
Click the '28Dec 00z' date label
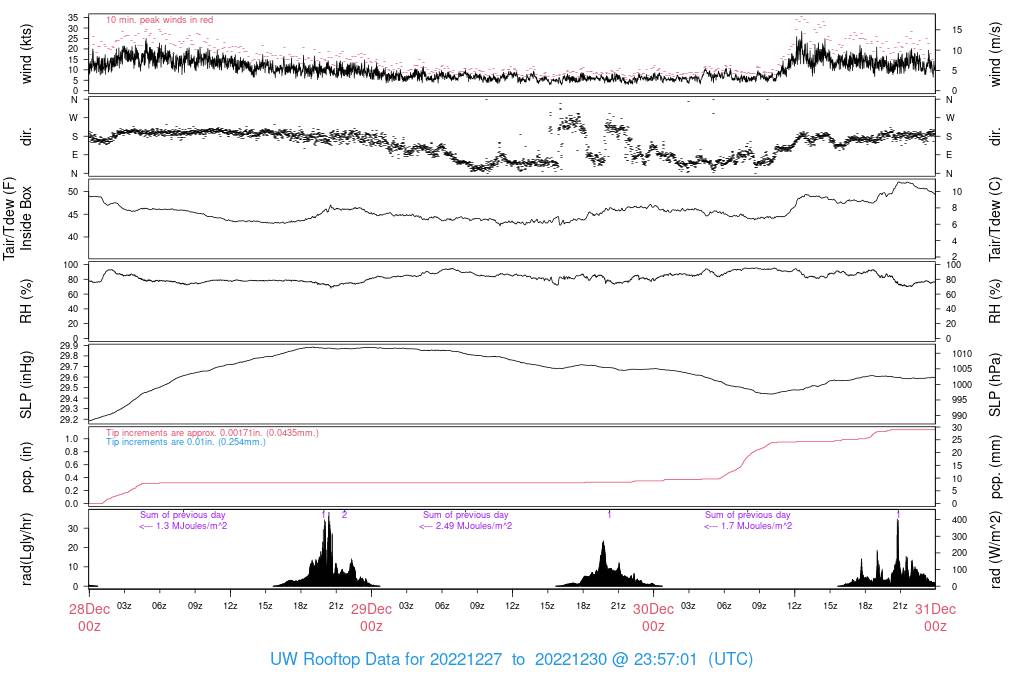(89, 618)
